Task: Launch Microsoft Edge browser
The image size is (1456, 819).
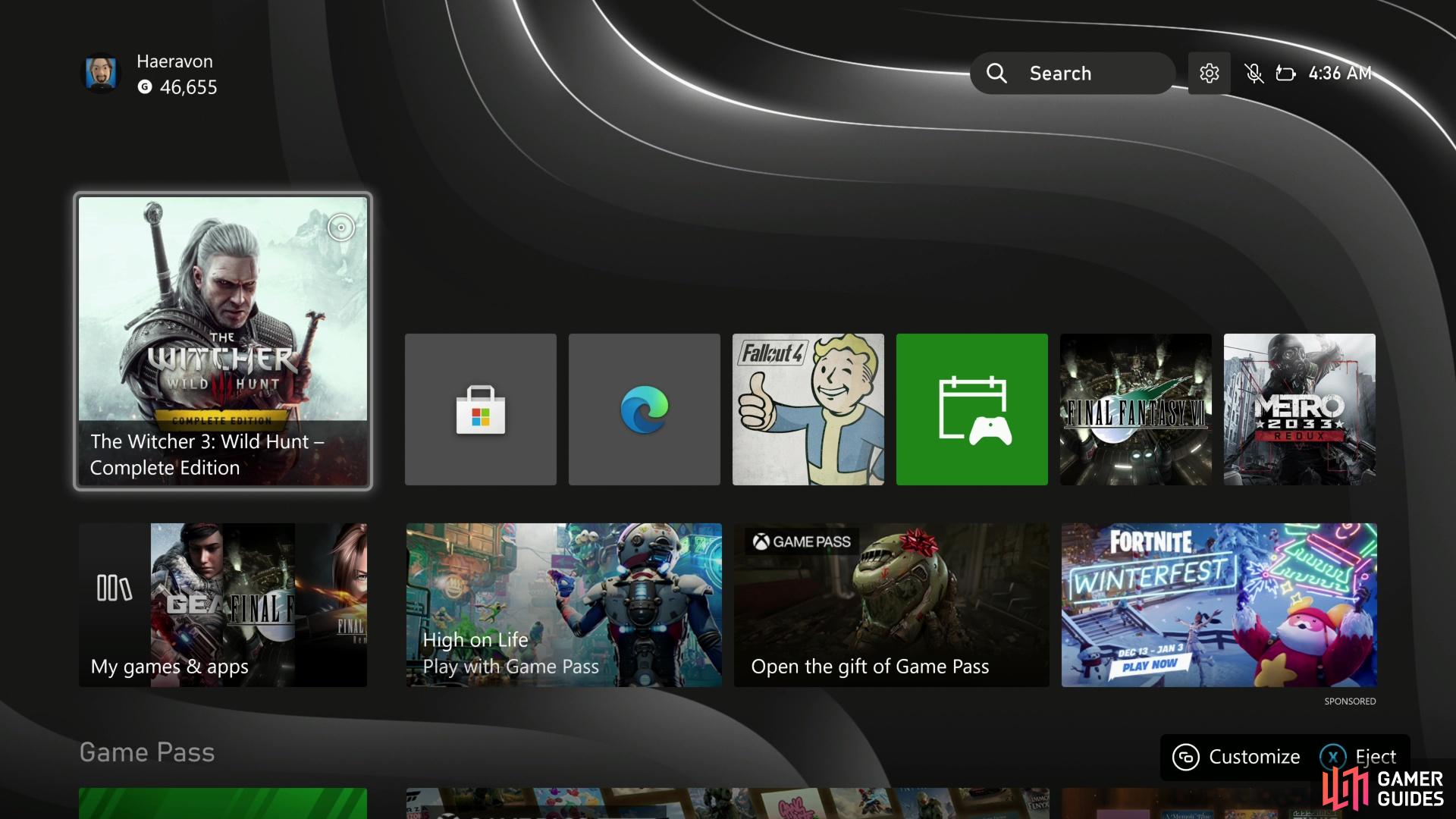Action: click(x=645, y=409)
